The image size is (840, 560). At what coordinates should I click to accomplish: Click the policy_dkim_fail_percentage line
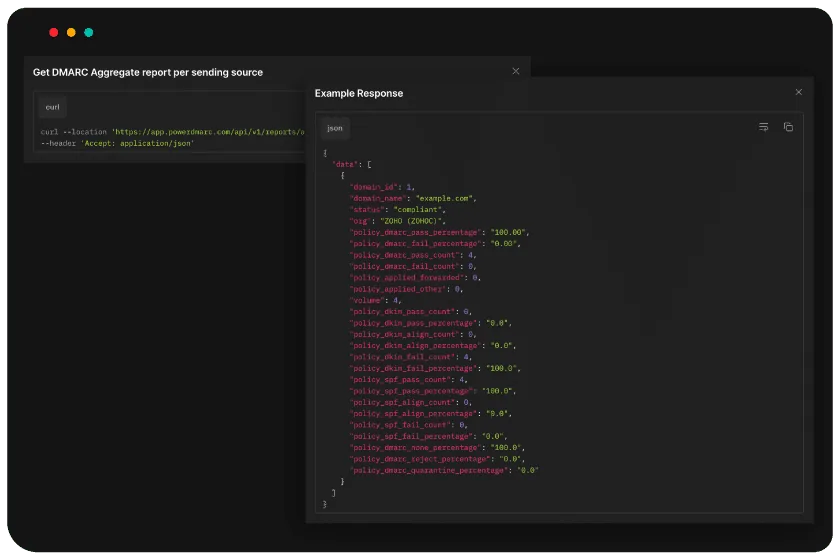[435, 368]
